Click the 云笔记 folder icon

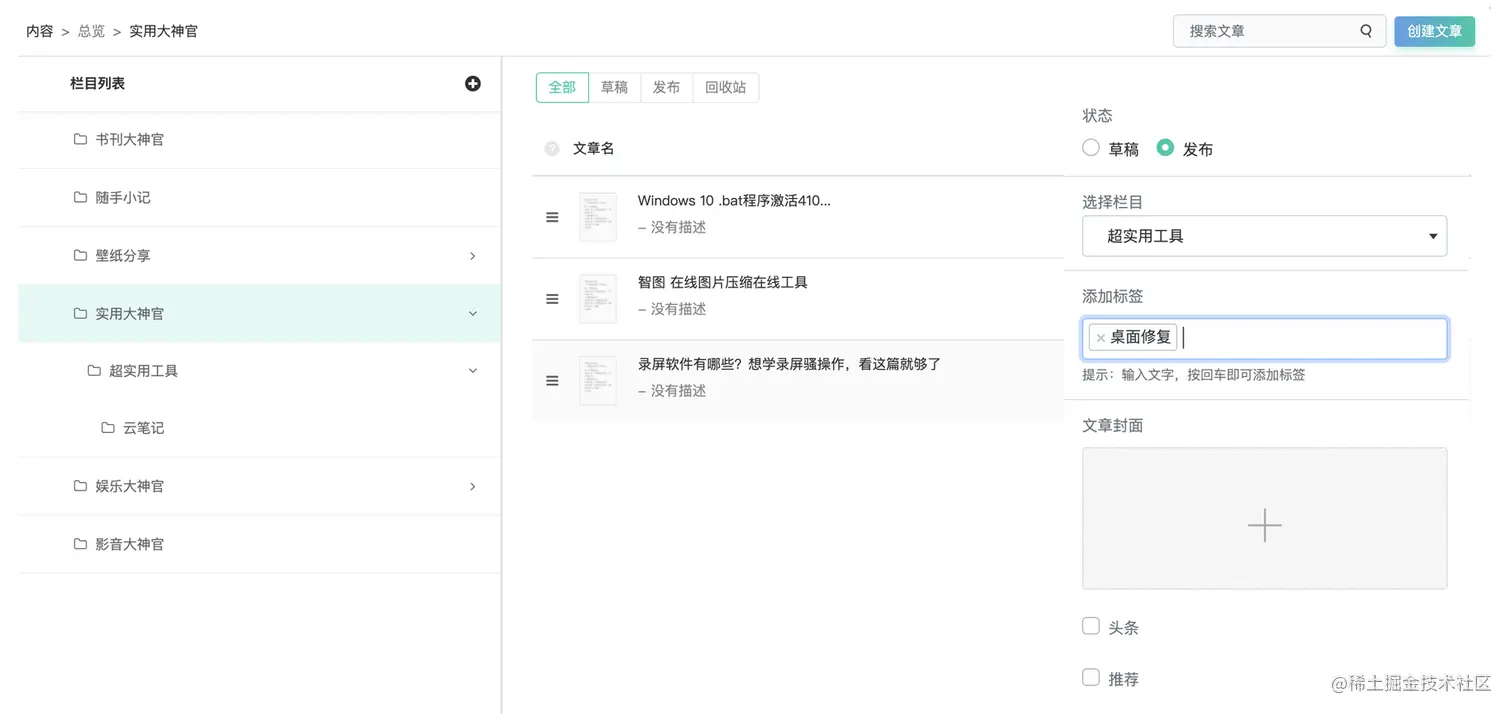[x=108, y=428]
